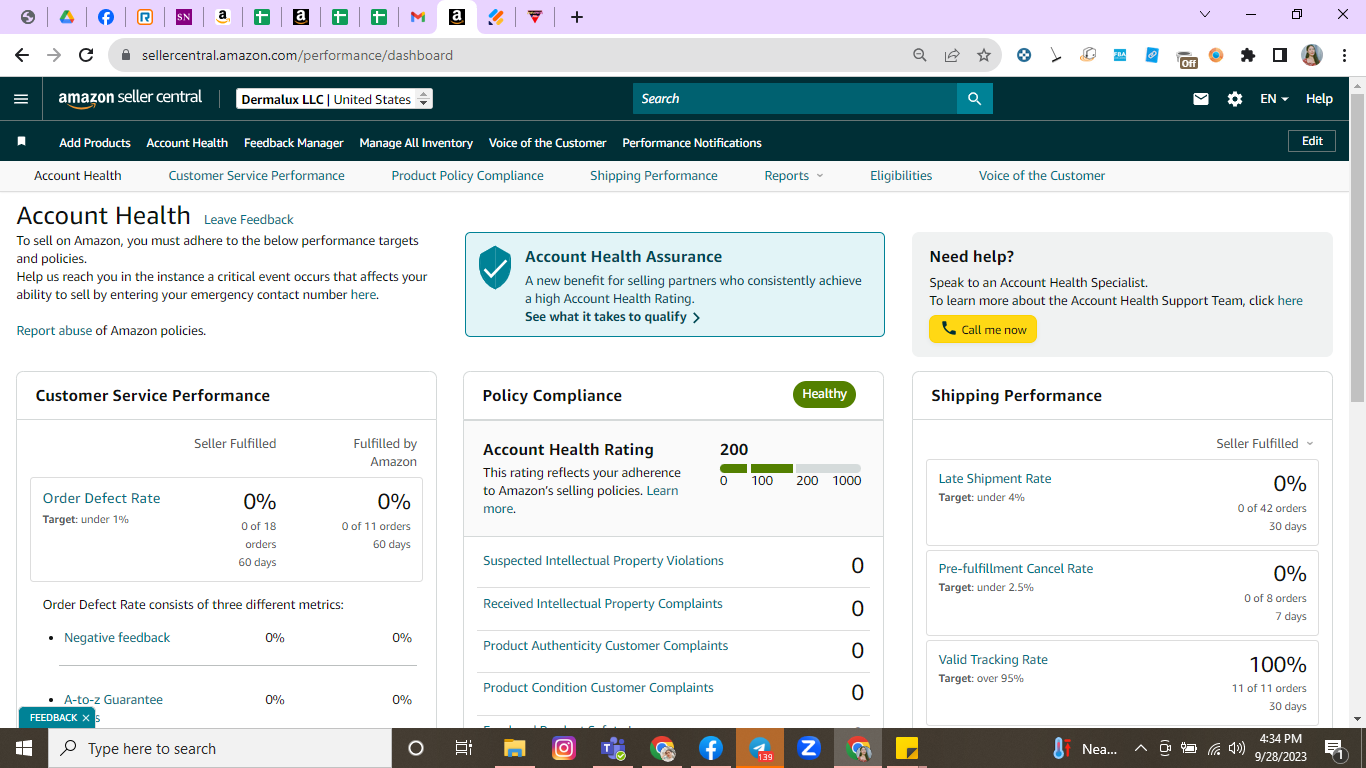Show hidden system tray icons
This screenshot has width=1366, height=768.
(1140, 748)
